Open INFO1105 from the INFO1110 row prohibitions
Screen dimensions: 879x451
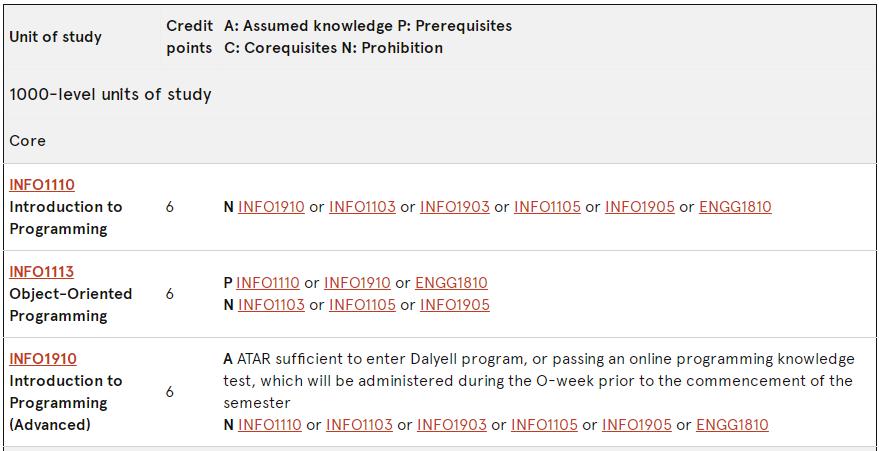click(547, 207)
